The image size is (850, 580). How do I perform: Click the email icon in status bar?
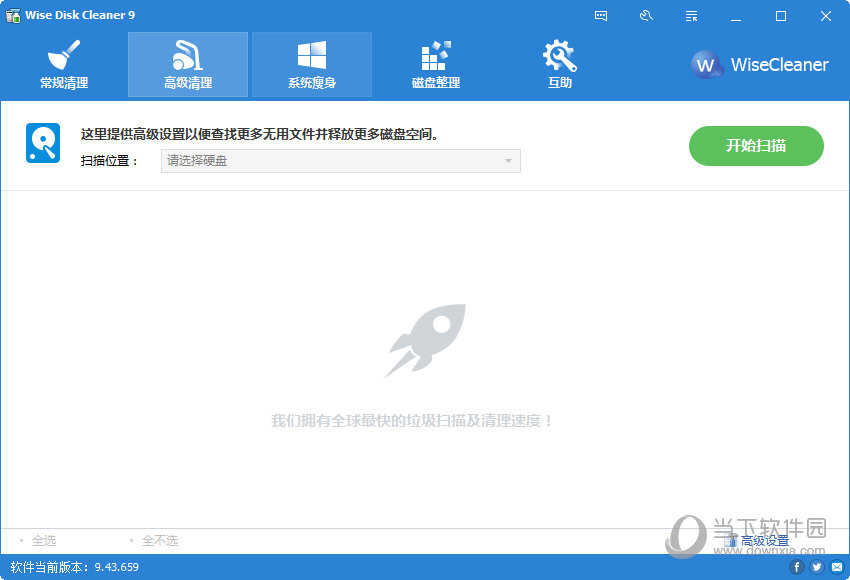coord(837,567)
